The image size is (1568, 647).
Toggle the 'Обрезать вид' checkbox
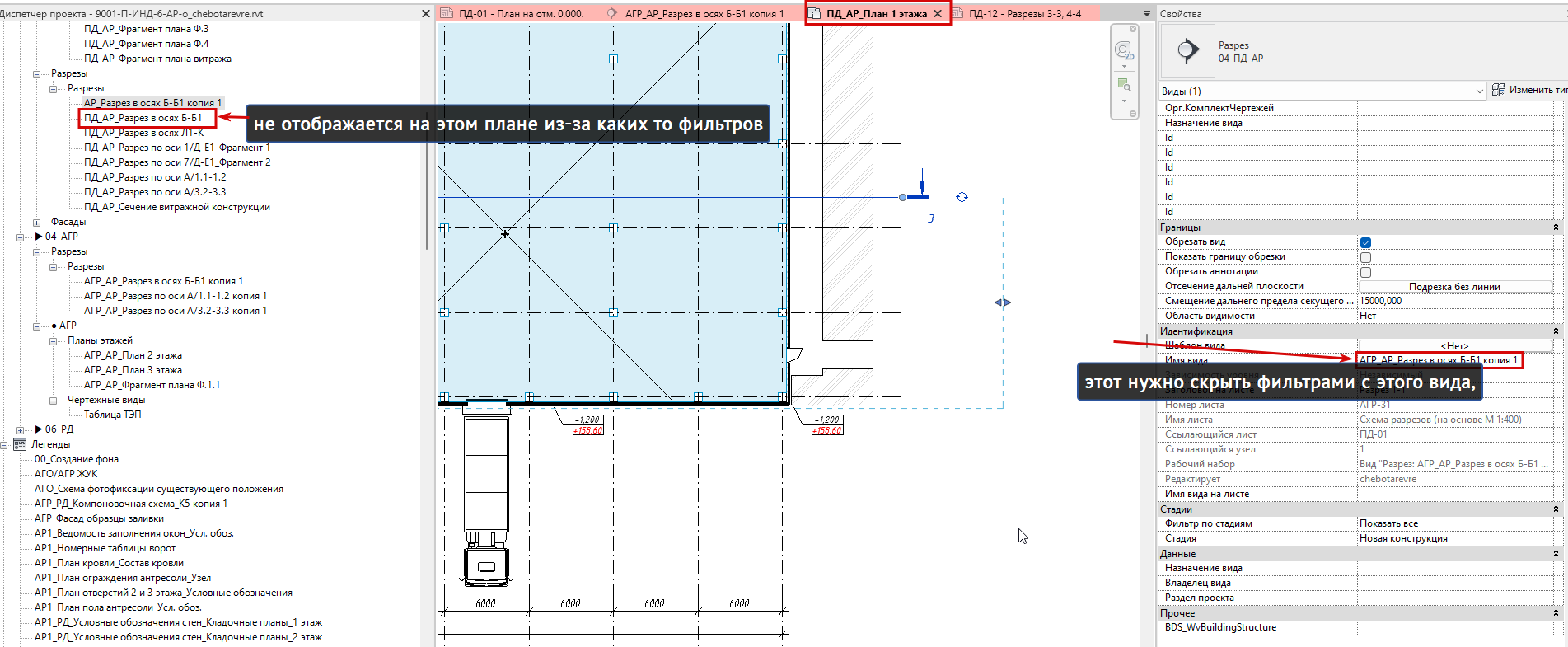point(1365,242)
